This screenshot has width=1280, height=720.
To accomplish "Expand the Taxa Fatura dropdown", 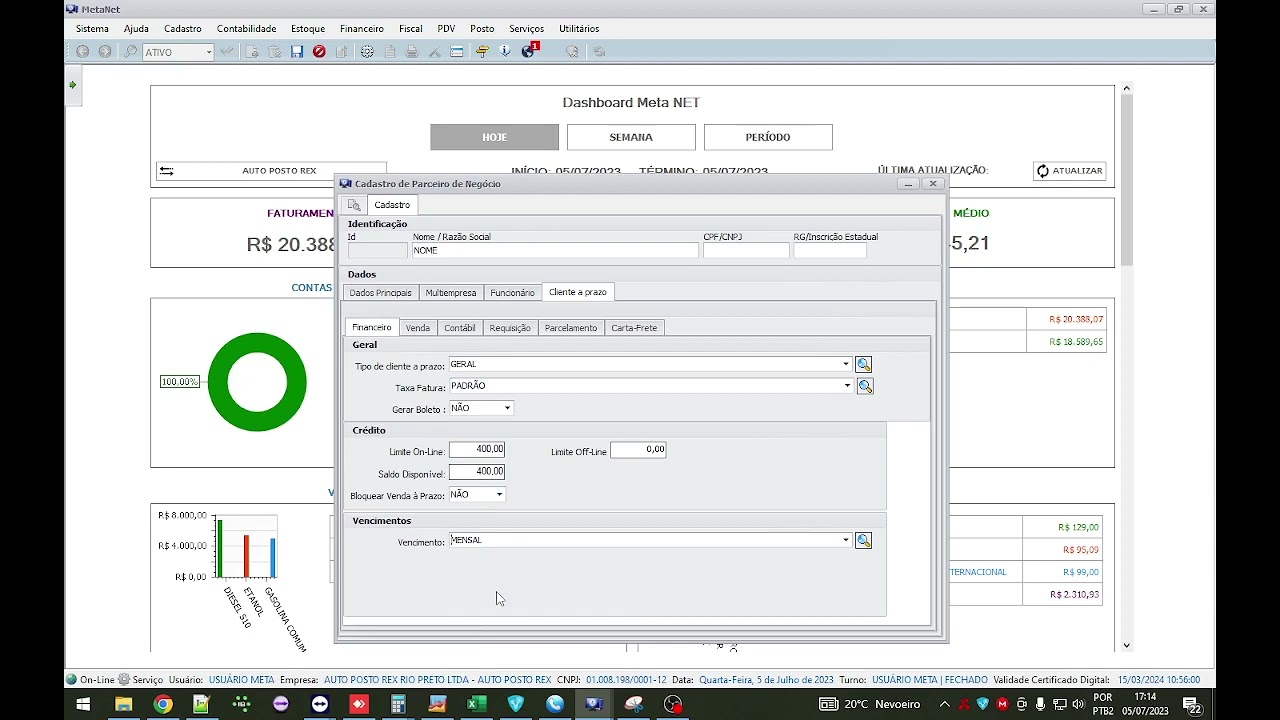I will pyautogui.click(x=847, y=386).
